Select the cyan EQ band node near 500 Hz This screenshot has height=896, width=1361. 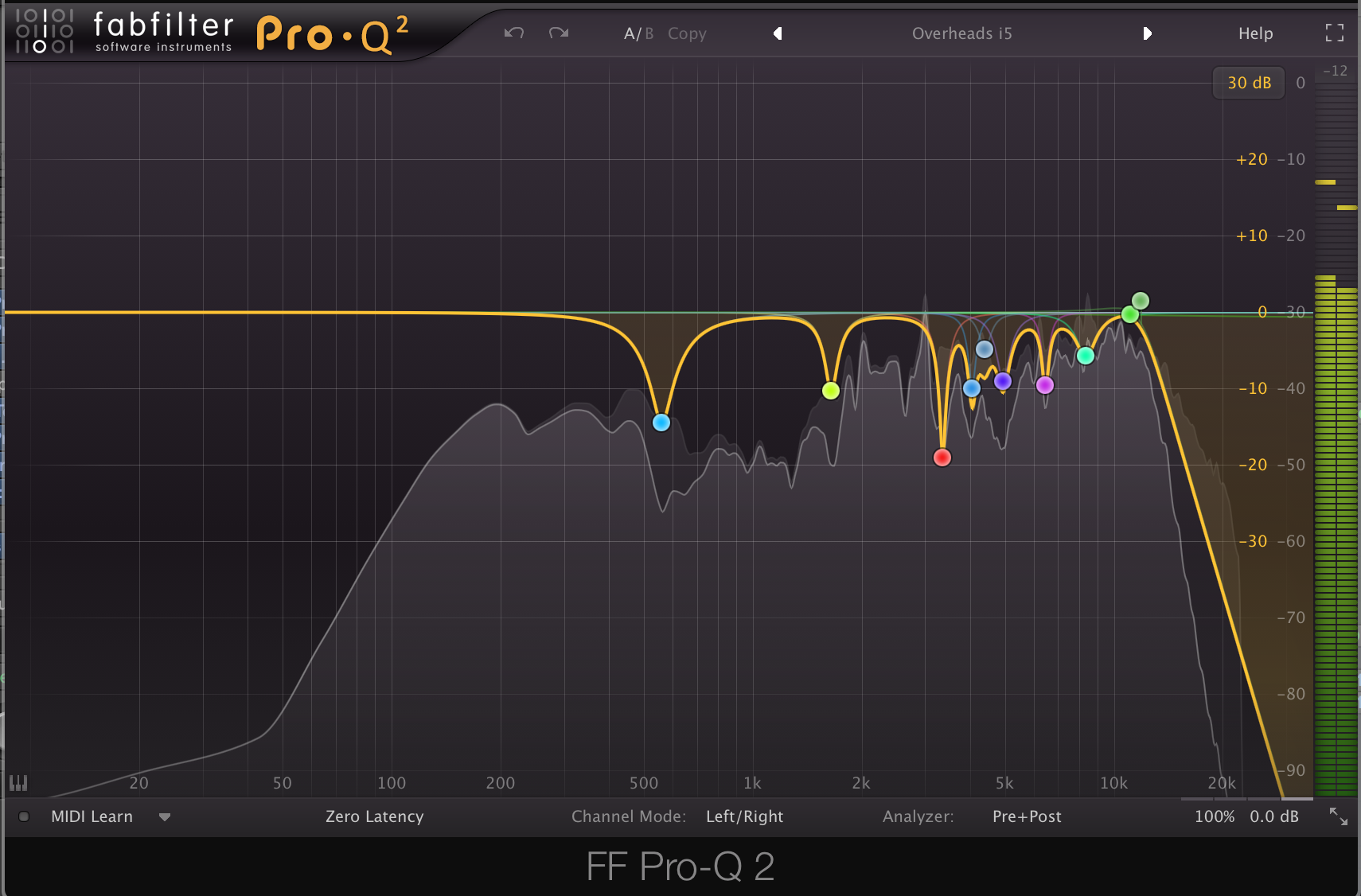pos(661,423)
